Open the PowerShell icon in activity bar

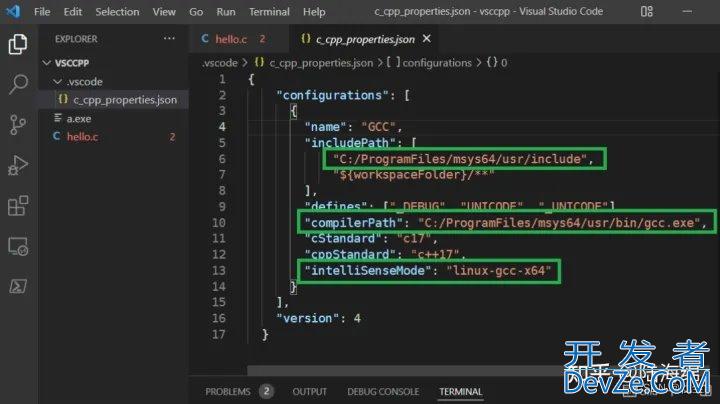coord(18,286)
